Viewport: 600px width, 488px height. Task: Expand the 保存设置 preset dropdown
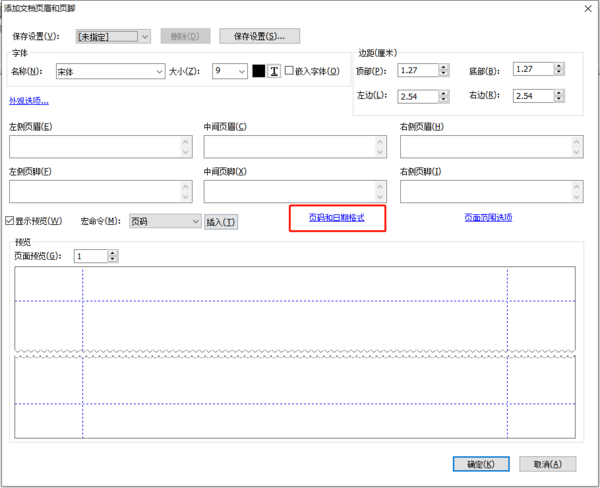click(x=145, y=36)
